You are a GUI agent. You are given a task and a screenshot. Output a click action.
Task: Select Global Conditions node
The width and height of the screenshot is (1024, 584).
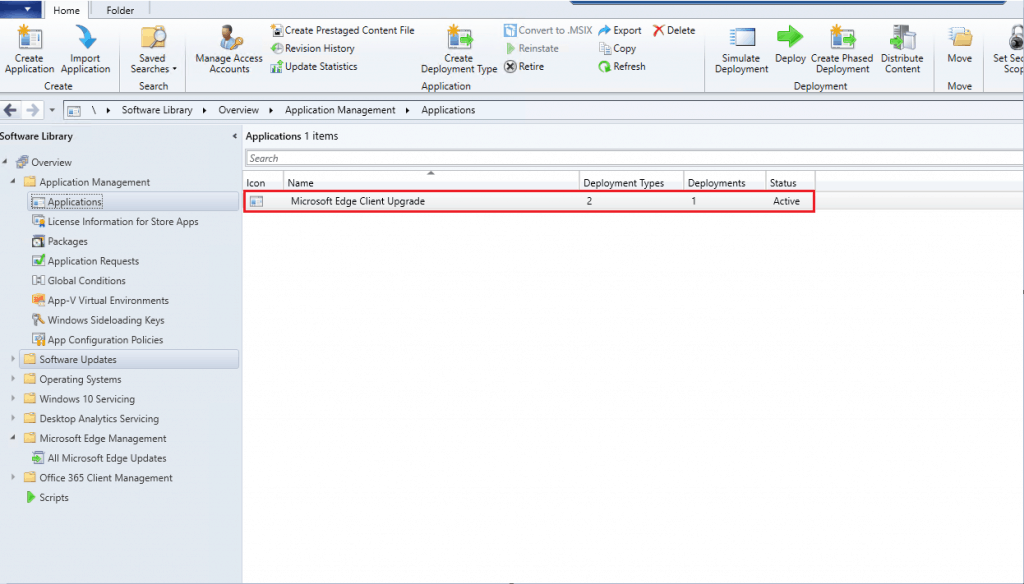pyautogui.click(x=86, y=280)
